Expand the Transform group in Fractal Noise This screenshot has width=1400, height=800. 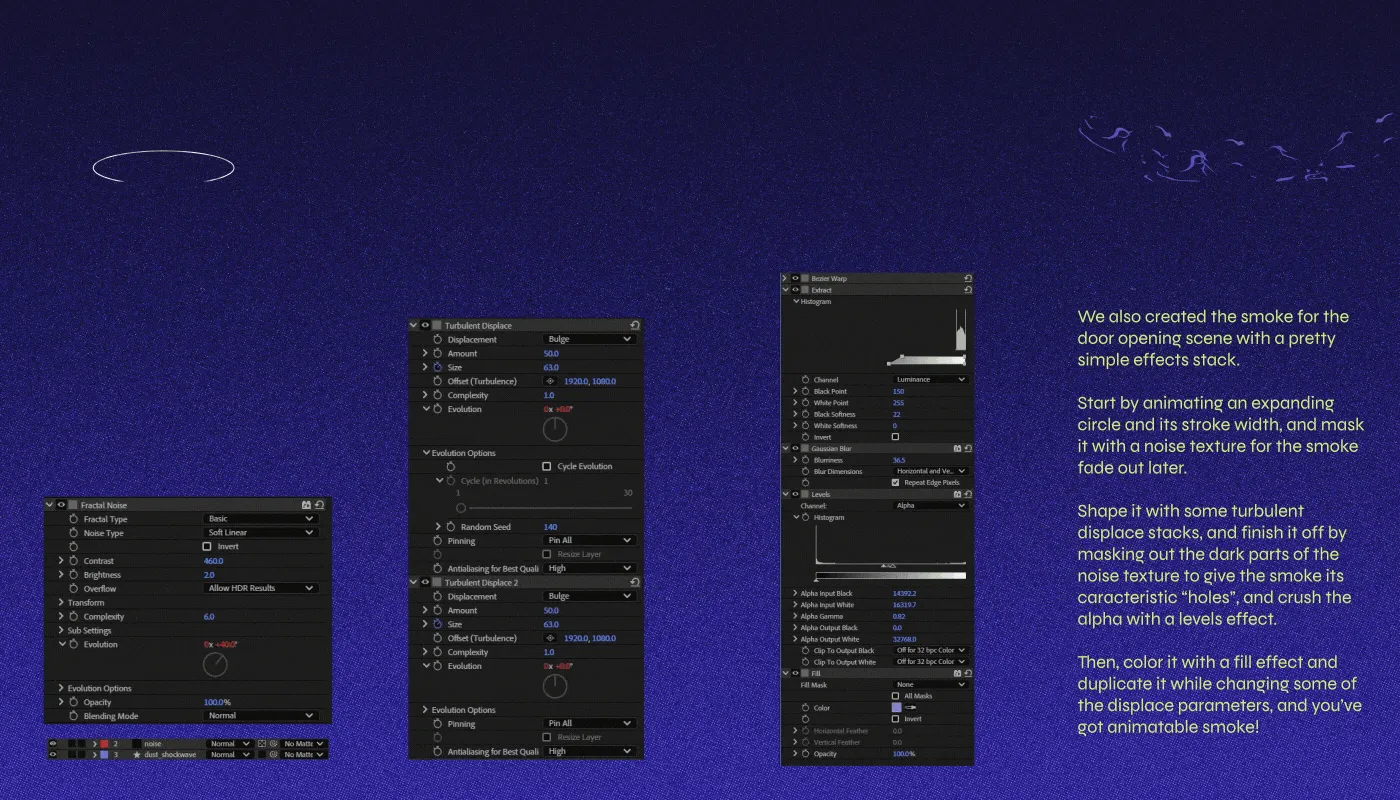[x=61, y=603]
